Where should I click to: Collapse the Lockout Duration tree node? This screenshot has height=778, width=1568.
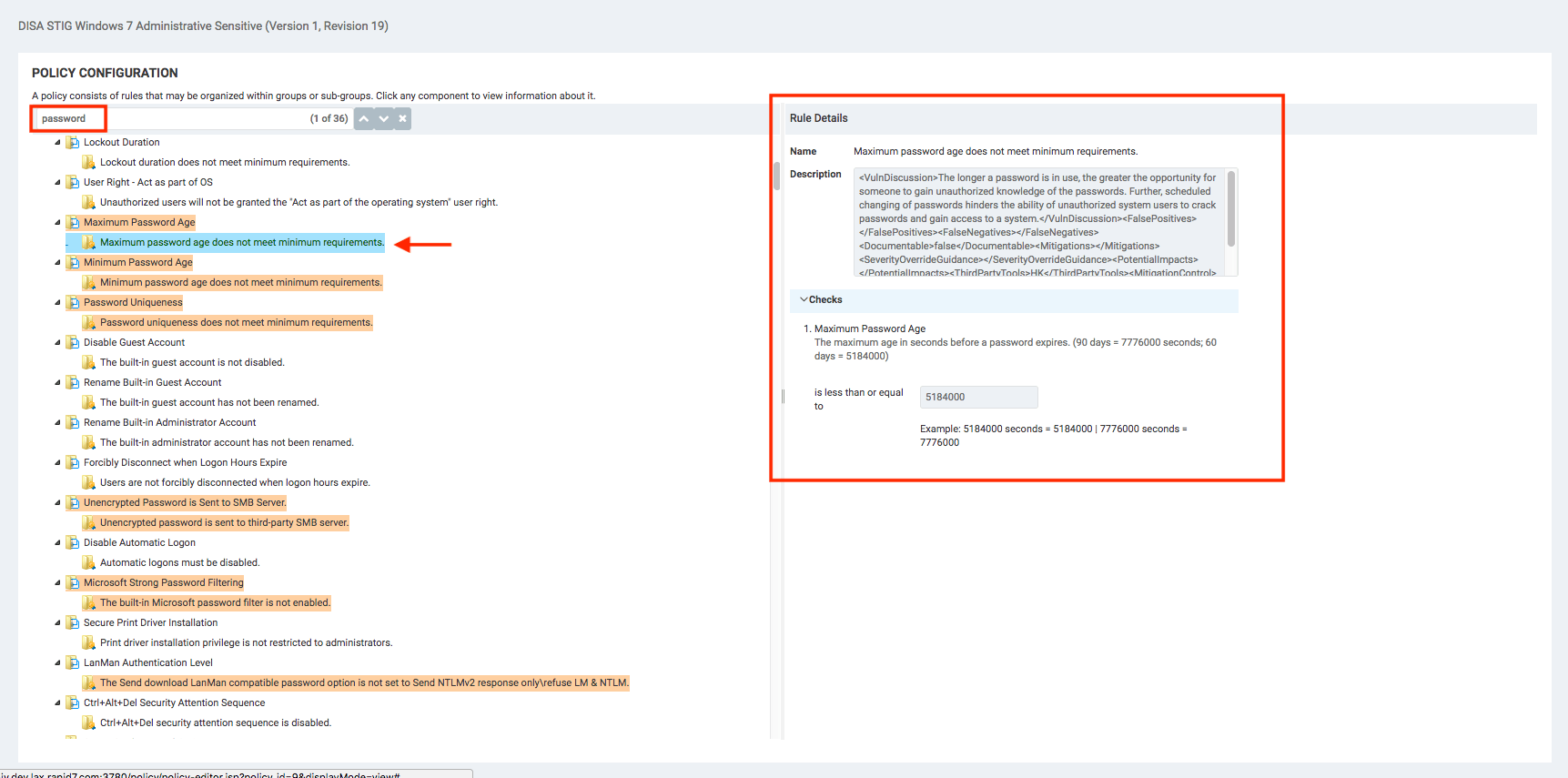(x=57, y=142)
